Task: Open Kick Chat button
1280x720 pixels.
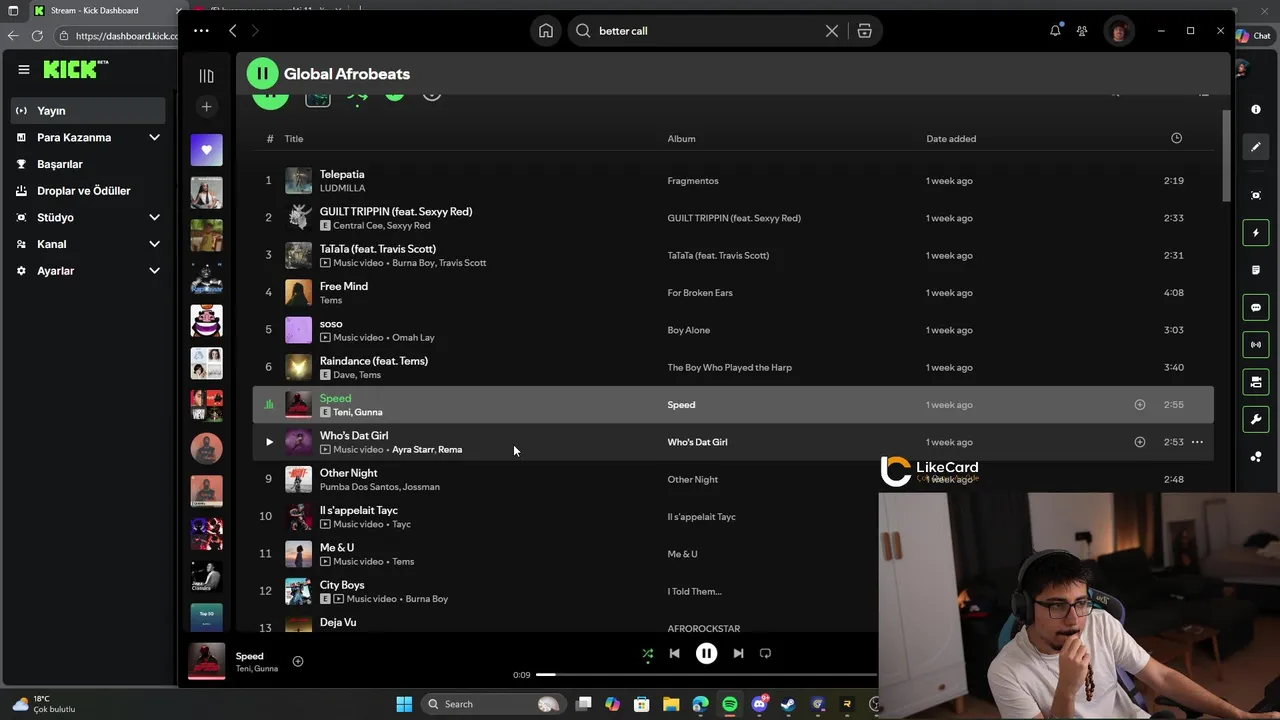Action: pos(1255,36)
